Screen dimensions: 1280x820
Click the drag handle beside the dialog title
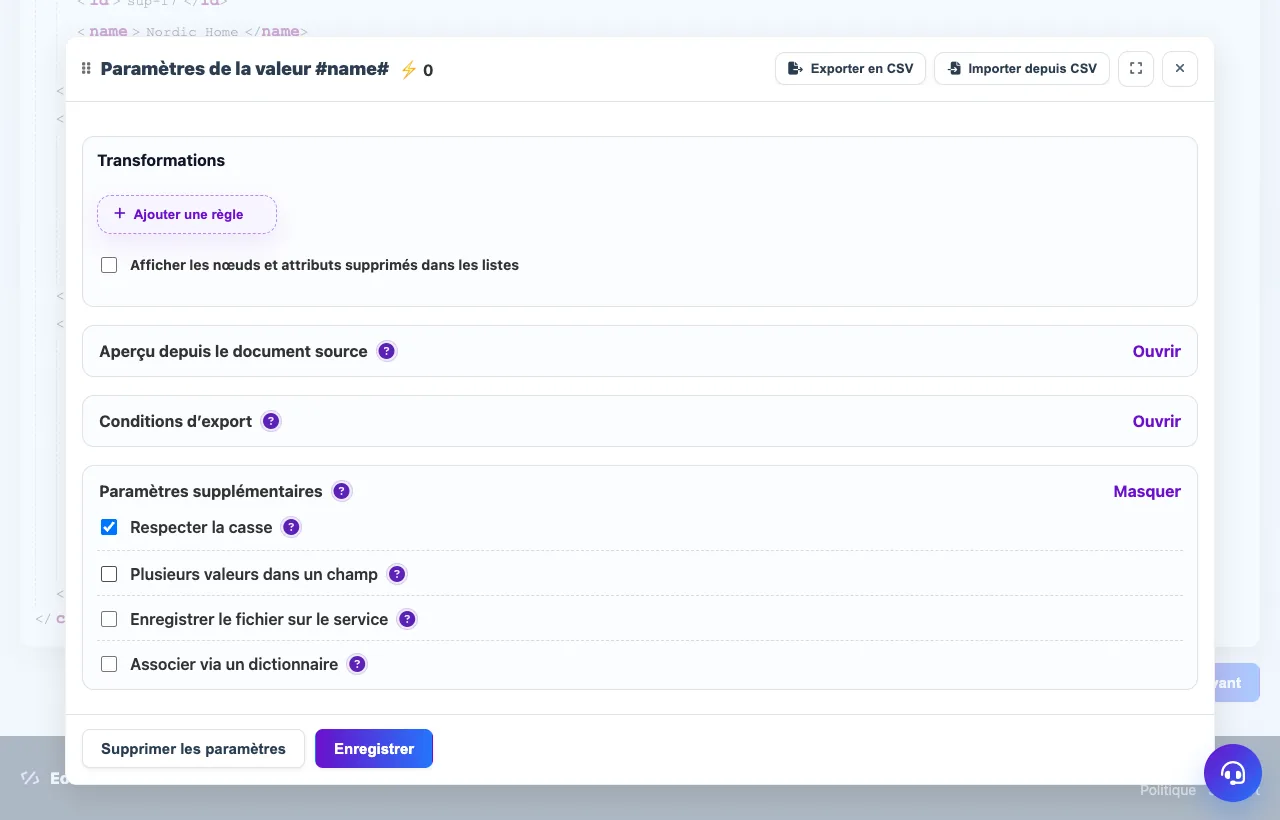click(86, 69)
